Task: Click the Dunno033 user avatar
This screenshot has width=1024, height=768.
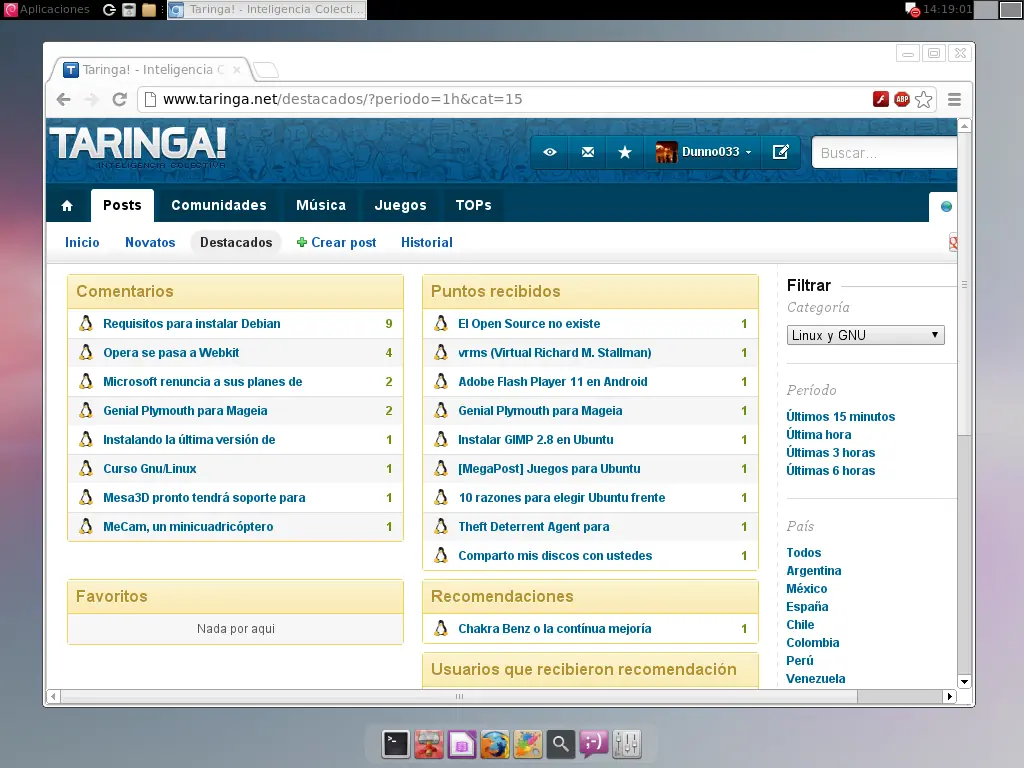Action: click(666, 152)
